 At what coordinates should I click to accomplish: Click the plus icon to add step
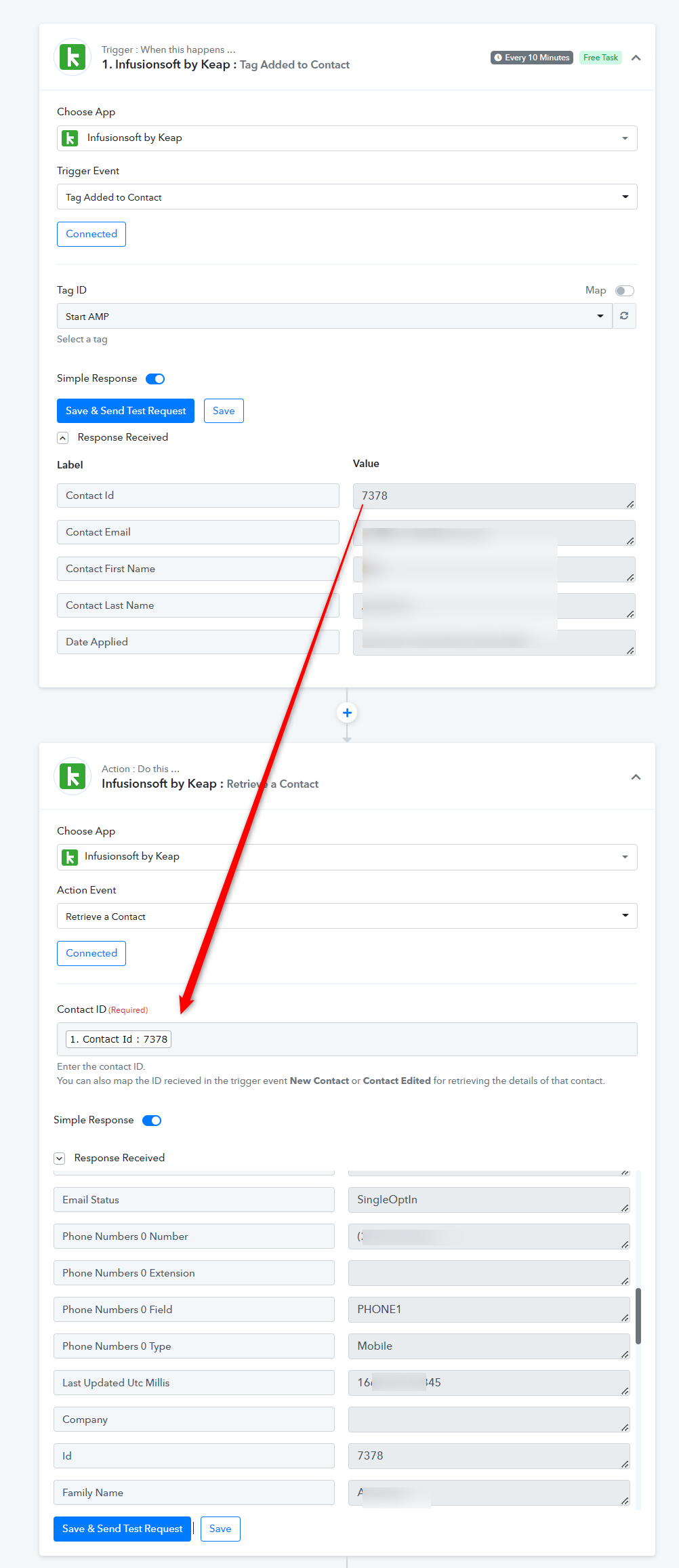point(347,712)
